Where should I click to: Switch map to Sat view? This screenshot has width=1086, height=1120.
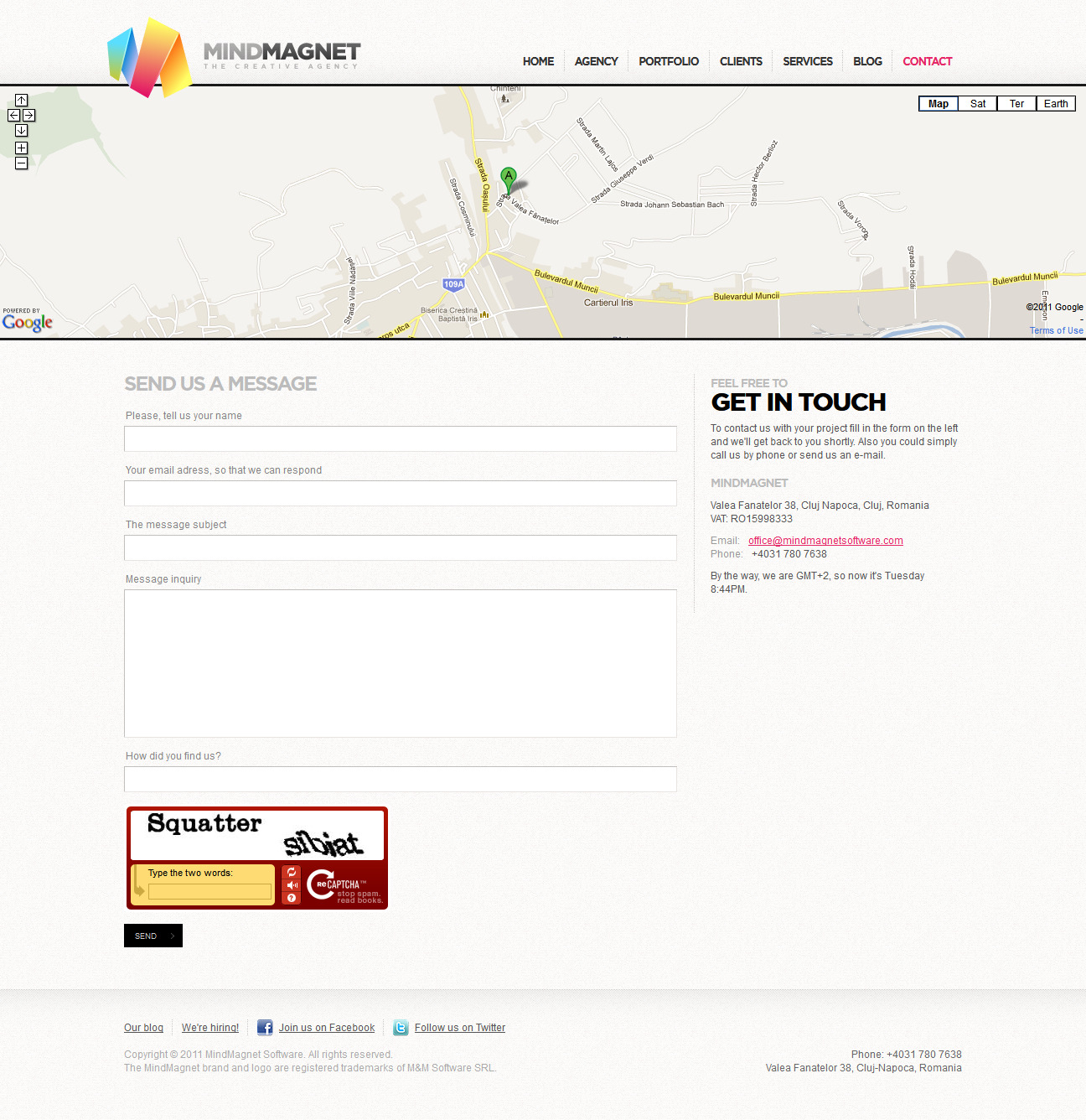978,104
